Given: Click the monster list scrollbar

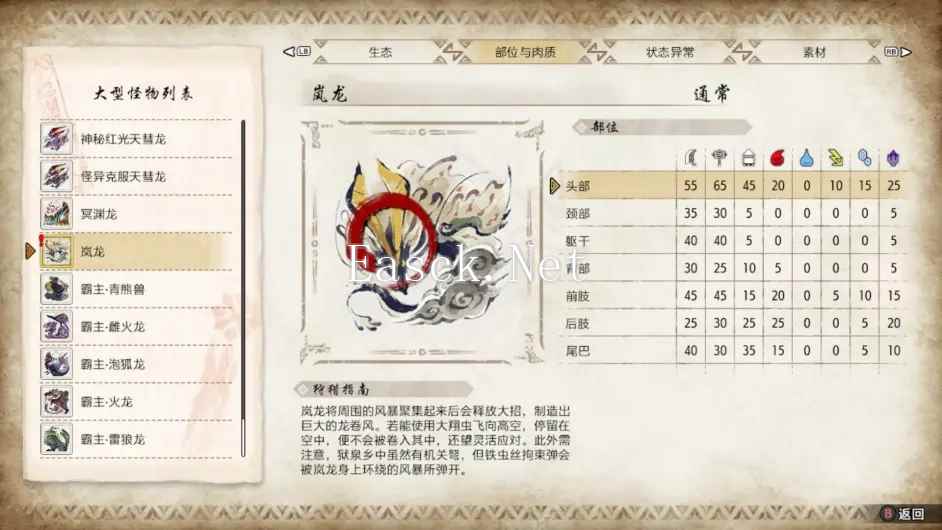Looking at the screenshot, I should tap(243, 288).
